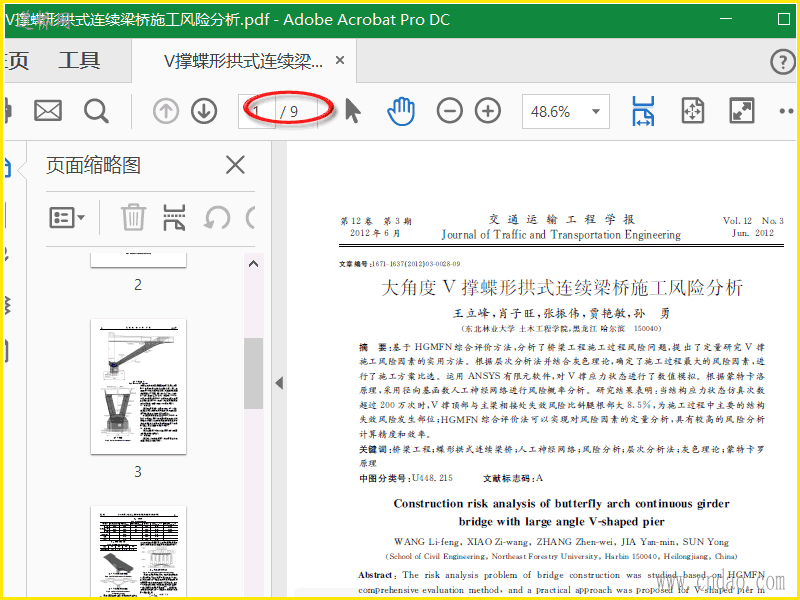Image resolution: width=800 pixels, height=600 pixels.
Task: Click the current page number field
Action: (x=258, y=111)
